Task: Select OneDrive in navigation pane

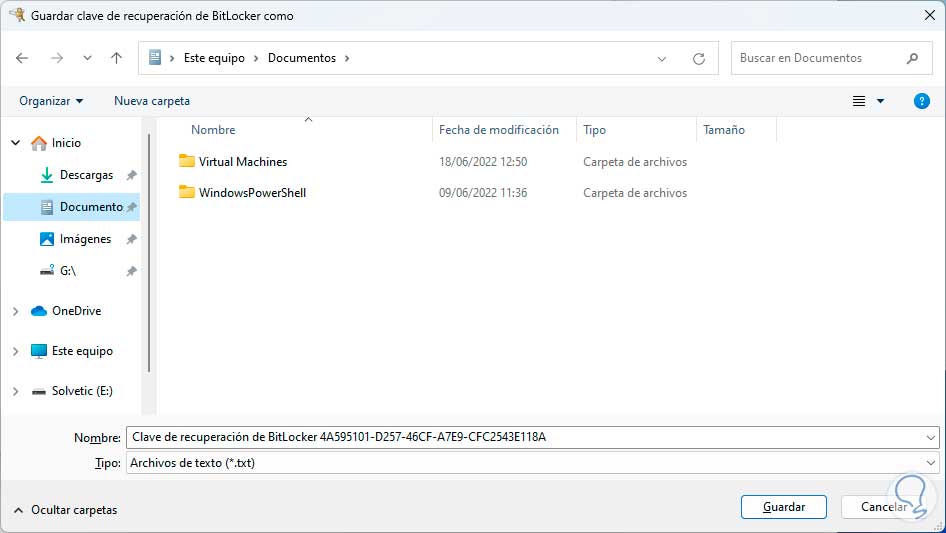Action: 77,311
